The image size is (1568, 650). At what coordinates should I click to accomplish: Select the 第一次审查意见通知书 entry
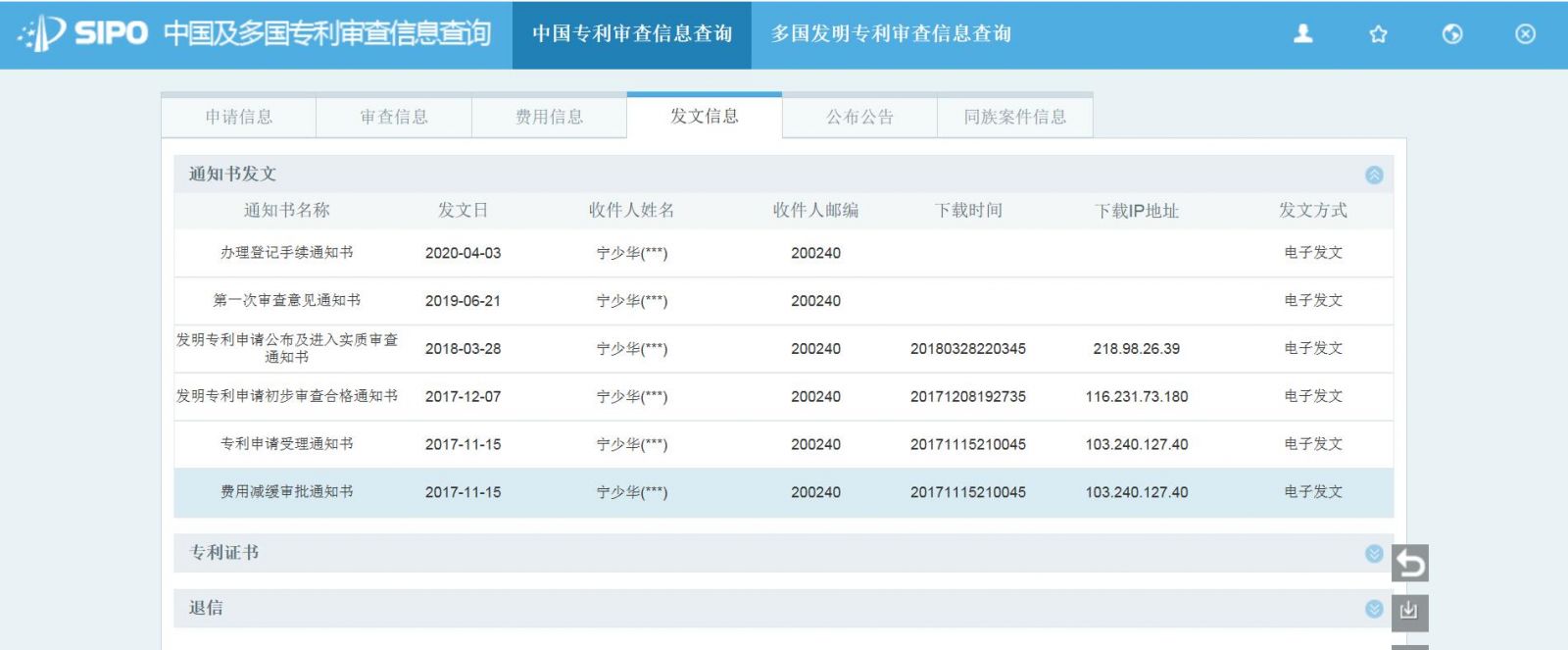tap(286, 301)
